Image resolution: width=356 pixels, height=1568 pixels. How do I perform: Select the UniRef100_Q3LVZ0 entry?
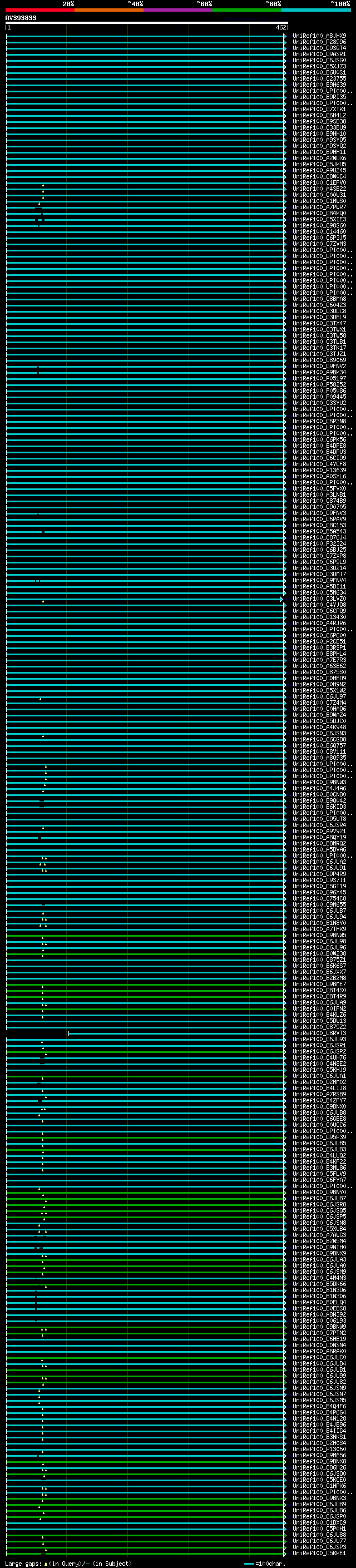tap(319, 599)
